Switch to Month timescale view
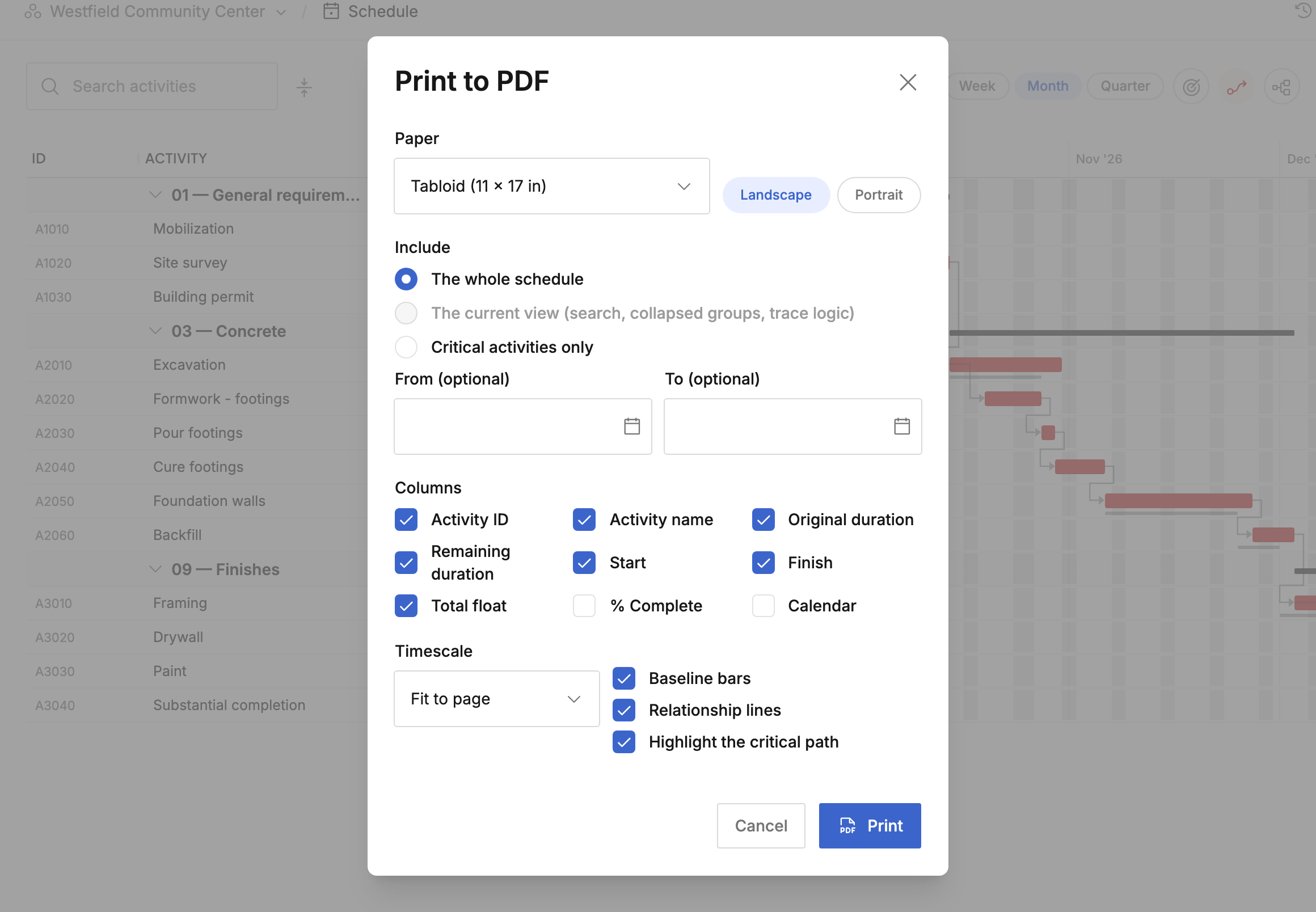This screenshot has width=1316, height=912. 1048,86
